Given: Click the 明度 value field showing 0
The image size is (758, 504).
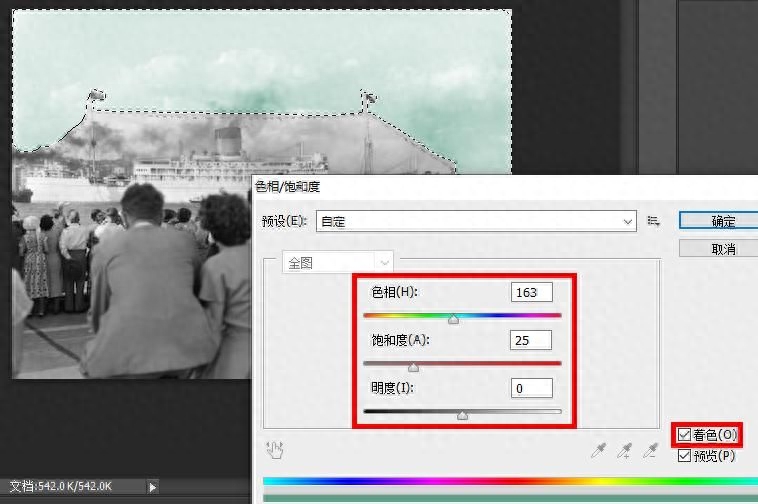Looking at the screenshot, I should [532, 388].
